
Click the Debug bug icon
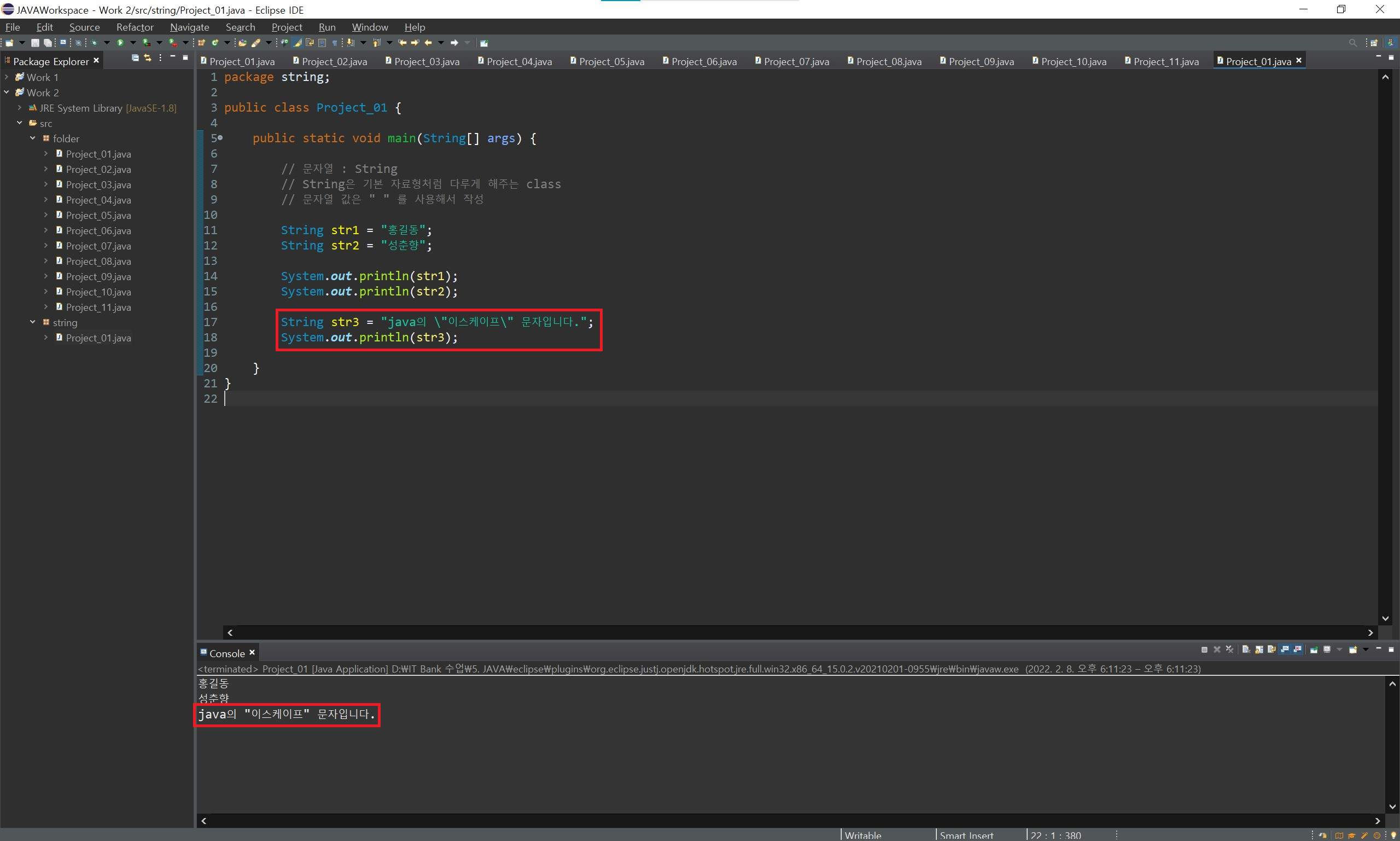pos(94,43)
